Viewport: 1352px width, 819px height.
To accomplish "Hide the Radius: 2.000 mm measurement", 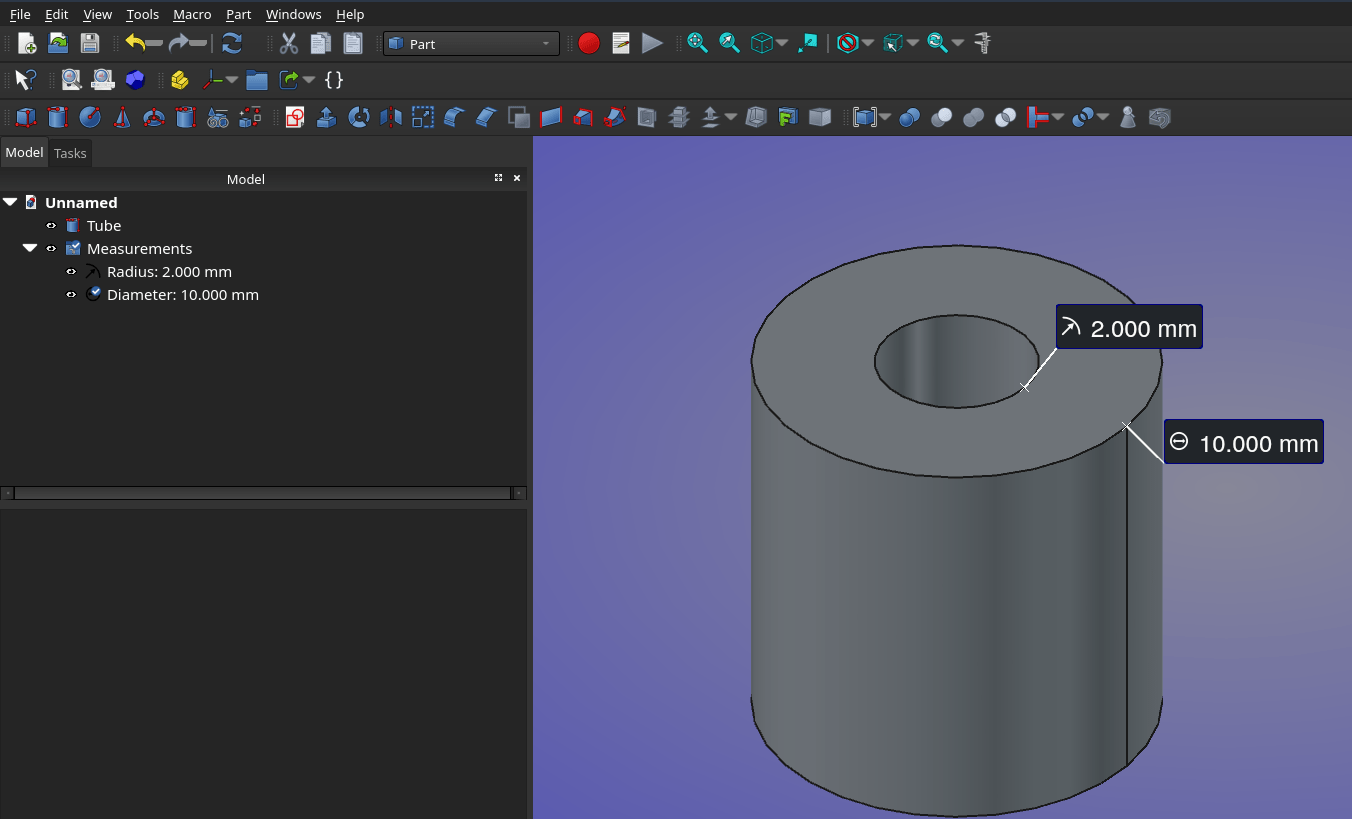I will [x=71, y=272].
